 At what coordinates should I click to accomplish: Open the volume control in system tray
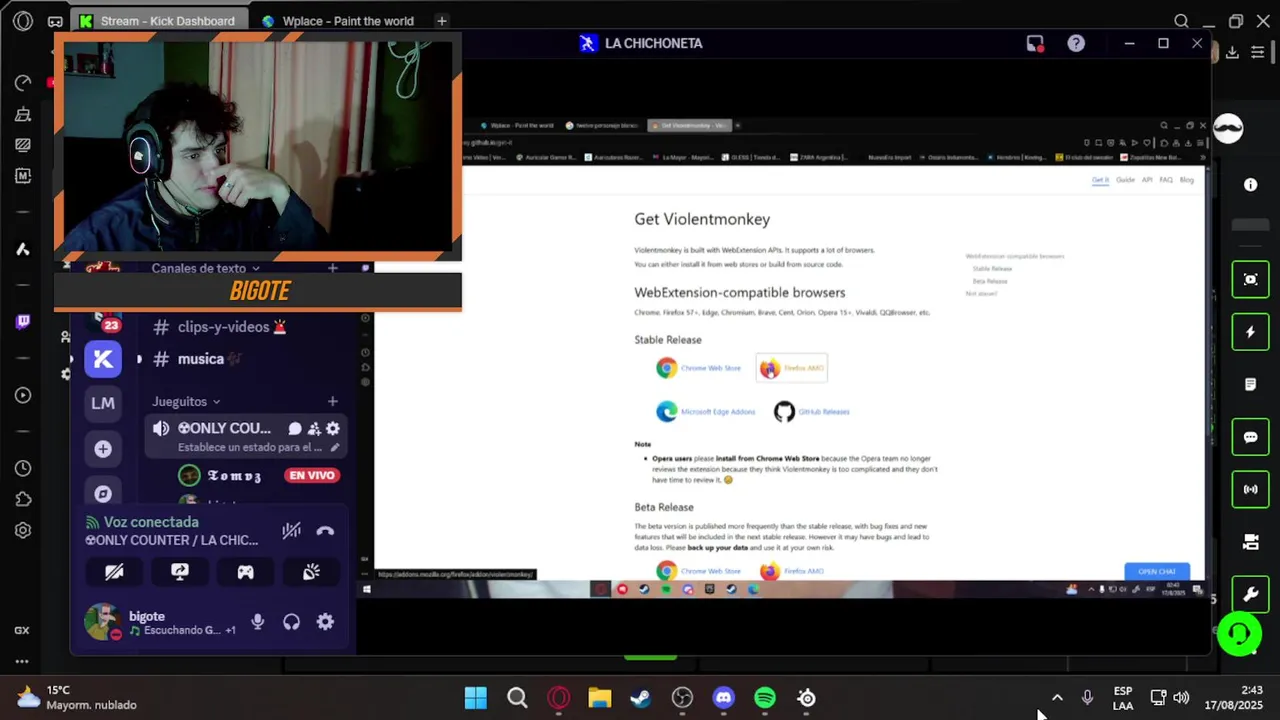pyautogui.click(x=1181, y=698)
